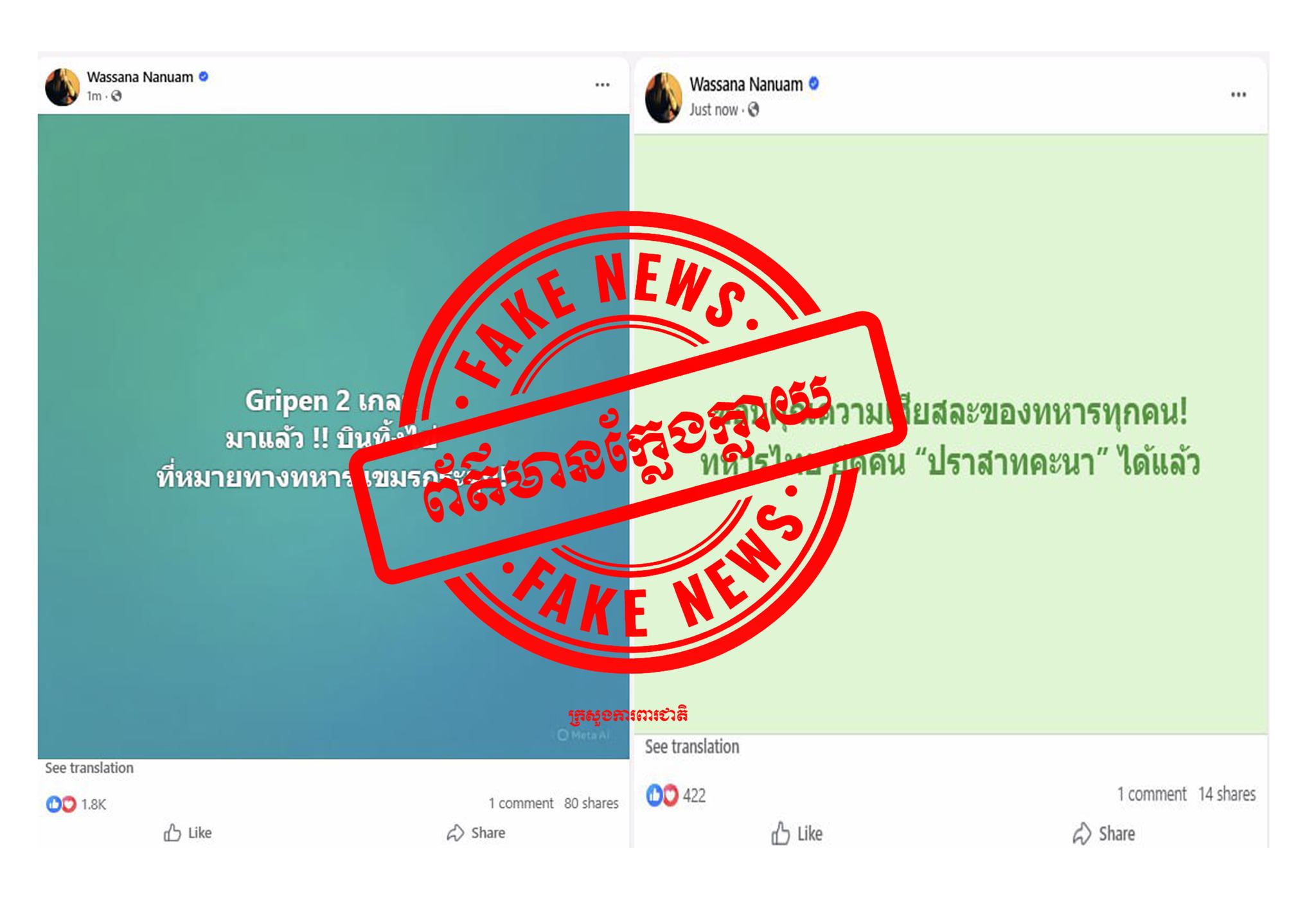This screenshot has height=921, width=1316.
Task: Click globe privacy icon beside Just now
Action: pos(753,110)
